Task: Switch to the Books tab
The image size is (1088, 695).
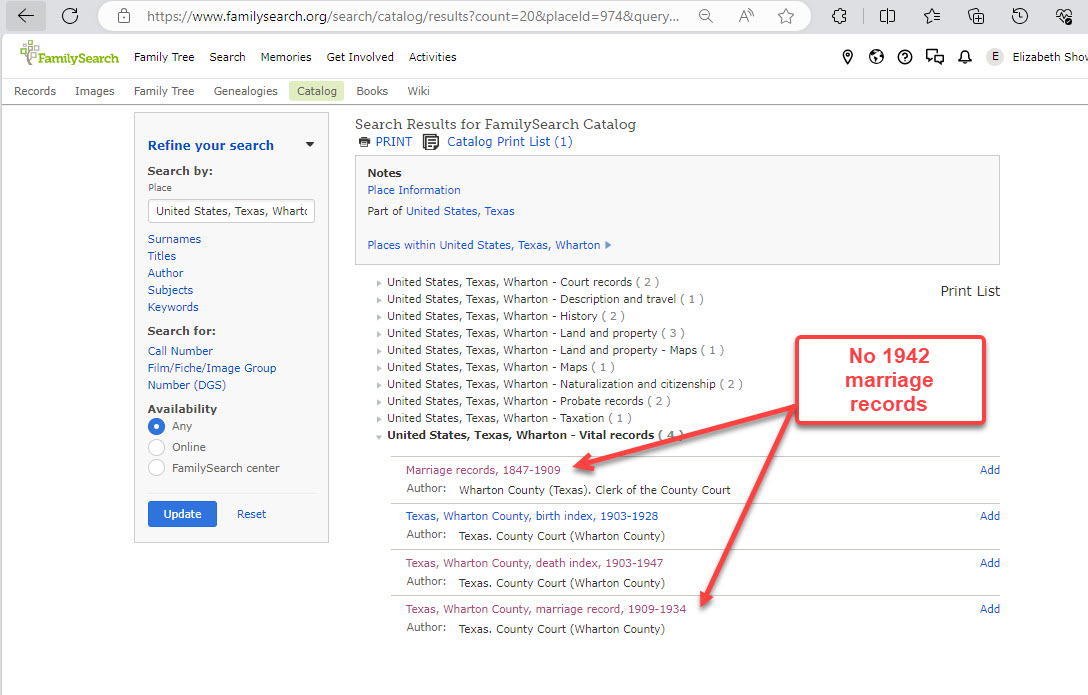Action: point(372,91)
